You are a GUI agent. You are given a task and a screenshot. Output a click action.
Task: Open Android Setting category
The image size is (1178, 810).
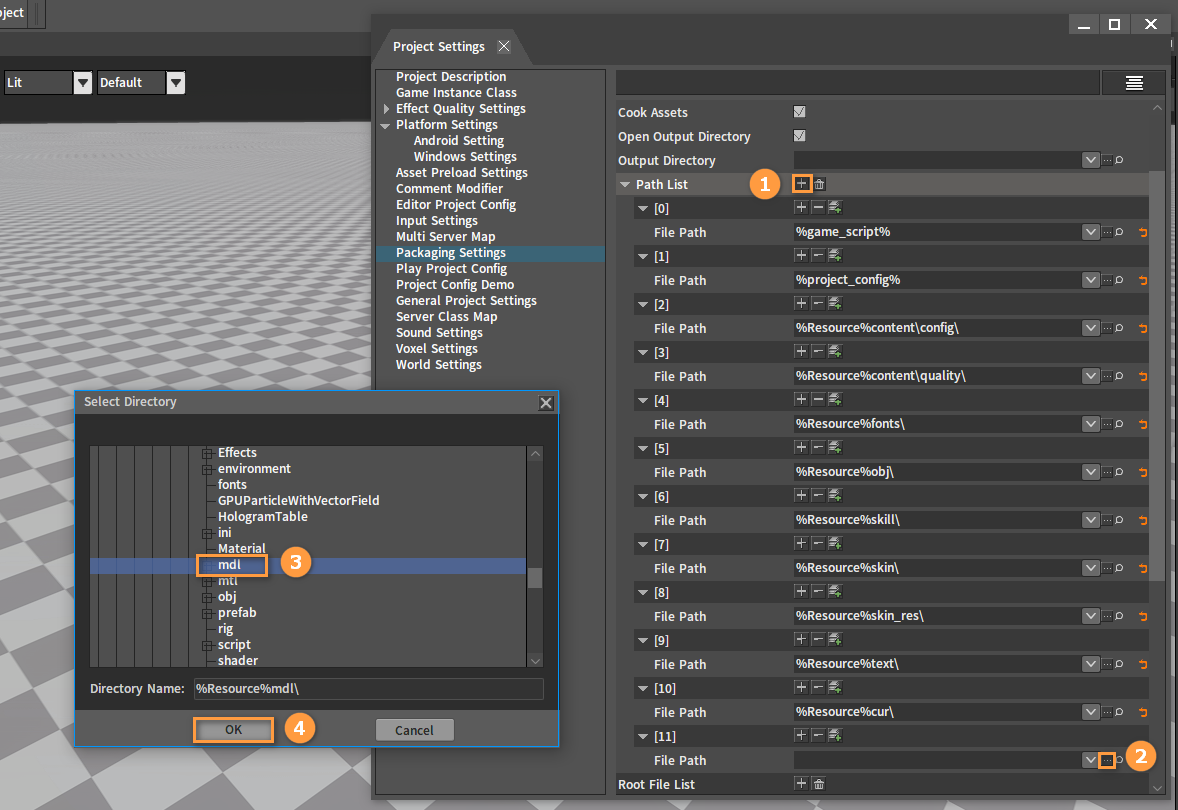459,141
